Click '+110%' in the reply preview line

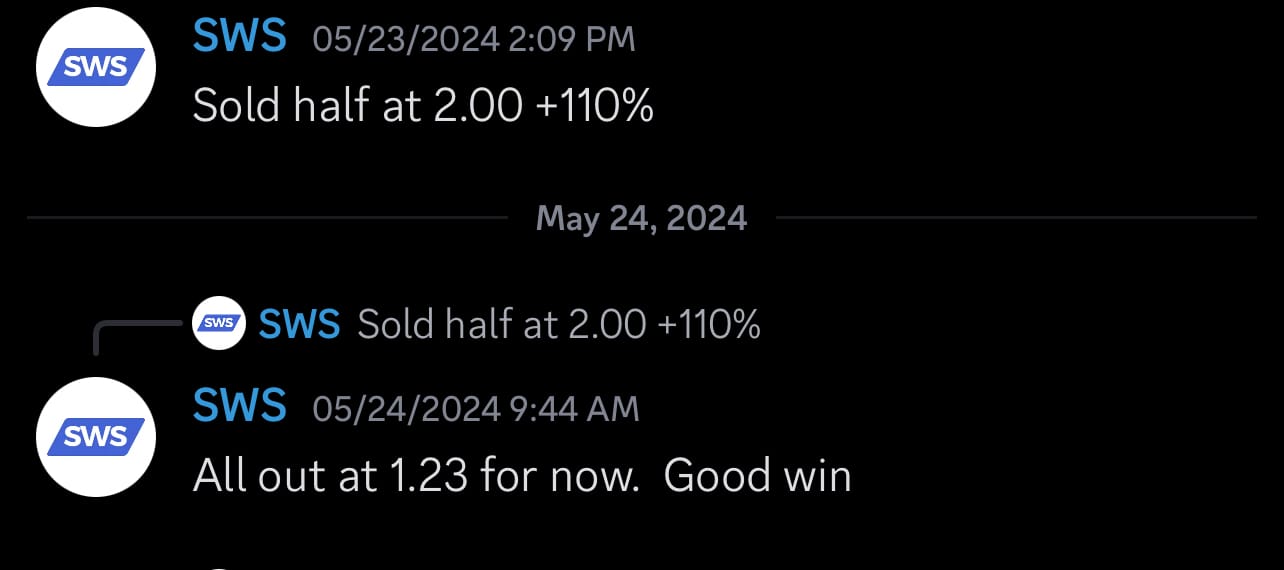pos(709,323)
